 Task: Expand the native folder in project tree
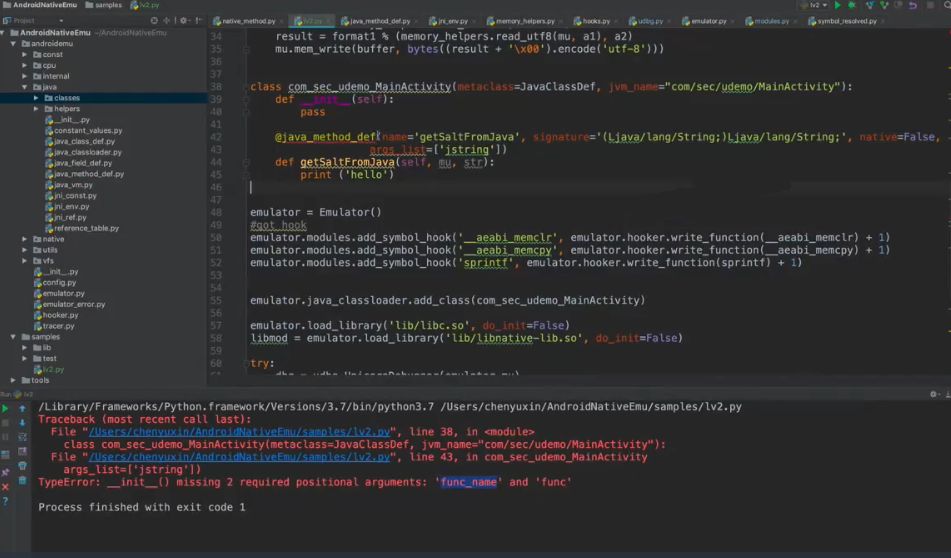click(x=25, y=239)
